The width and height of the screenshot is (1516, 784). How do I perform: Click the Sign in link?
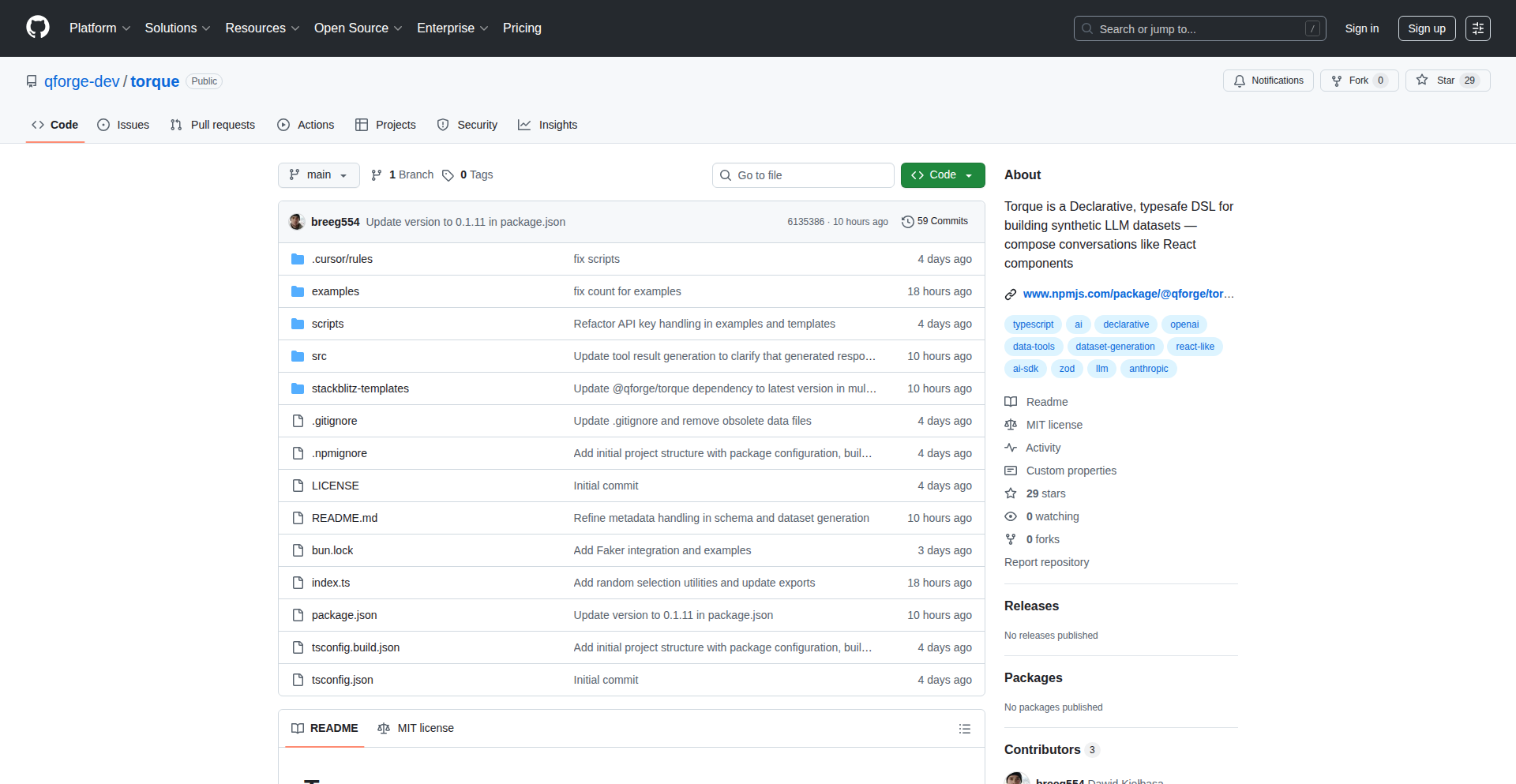point(1362,28)
